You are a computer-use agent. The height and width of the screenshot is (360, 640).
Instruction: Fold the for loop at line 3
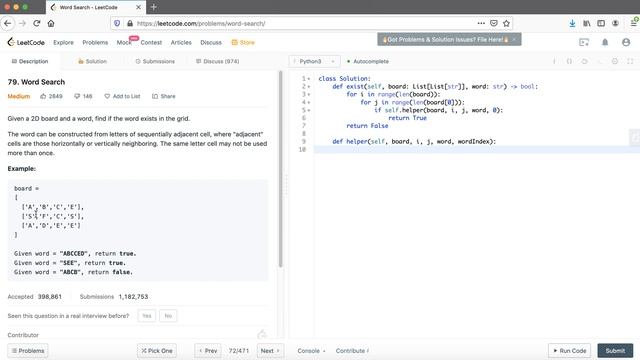(309, 94)
